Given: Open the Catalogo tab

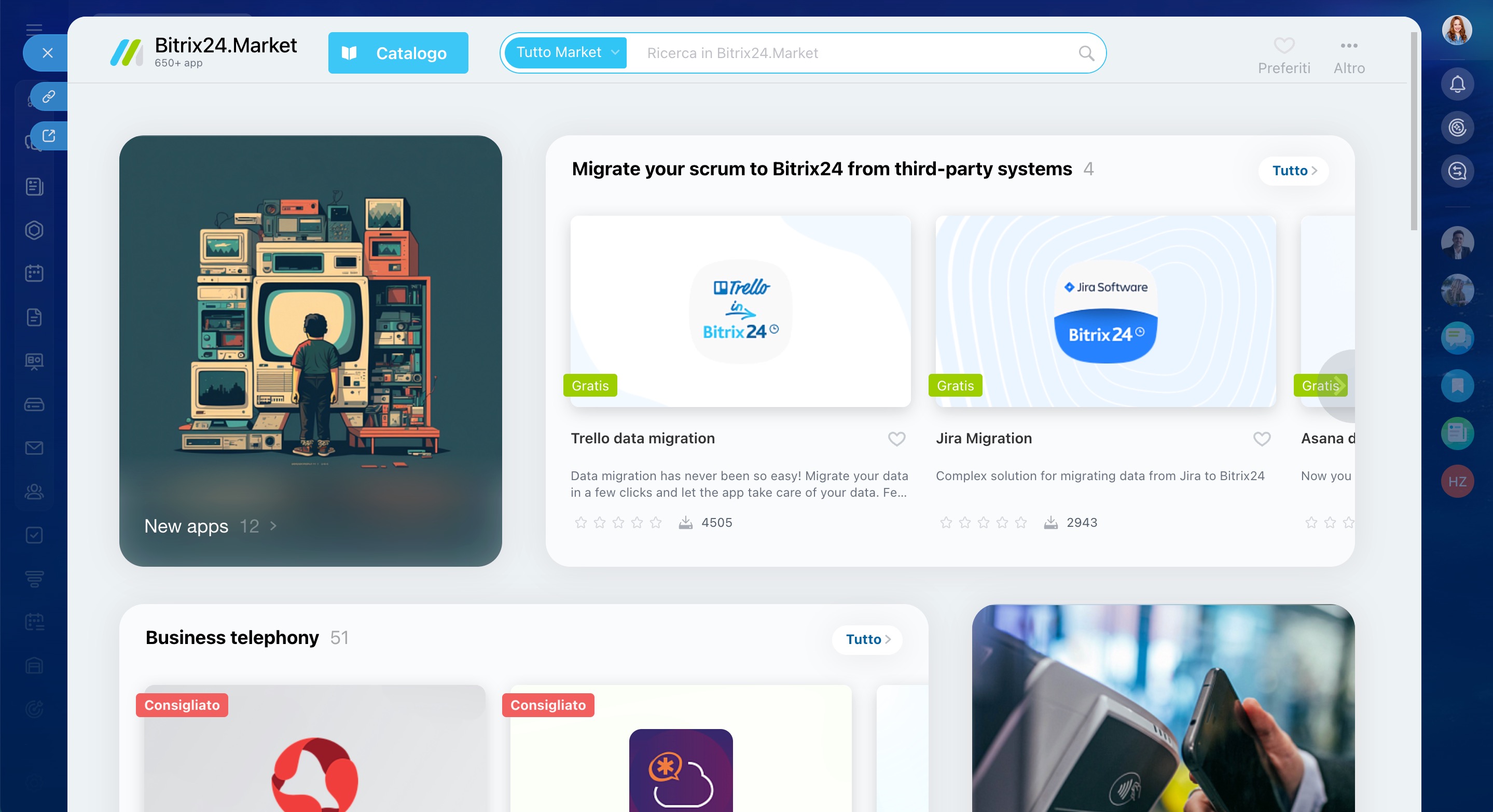Looking at the screenshot, I should click(398, 53).
